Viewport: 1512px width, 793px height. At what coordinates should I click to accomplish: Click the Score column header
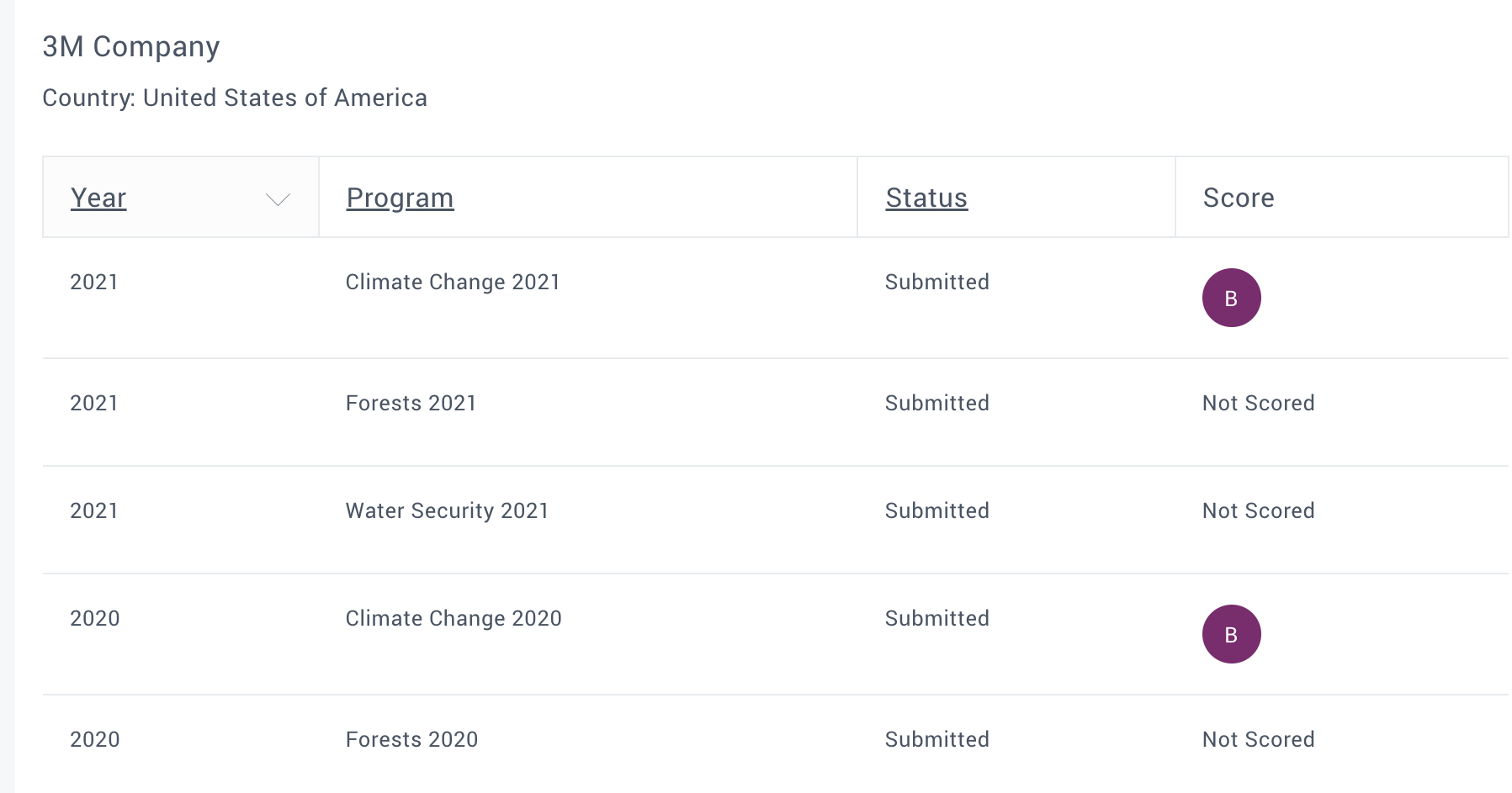tap(1238, 198)
